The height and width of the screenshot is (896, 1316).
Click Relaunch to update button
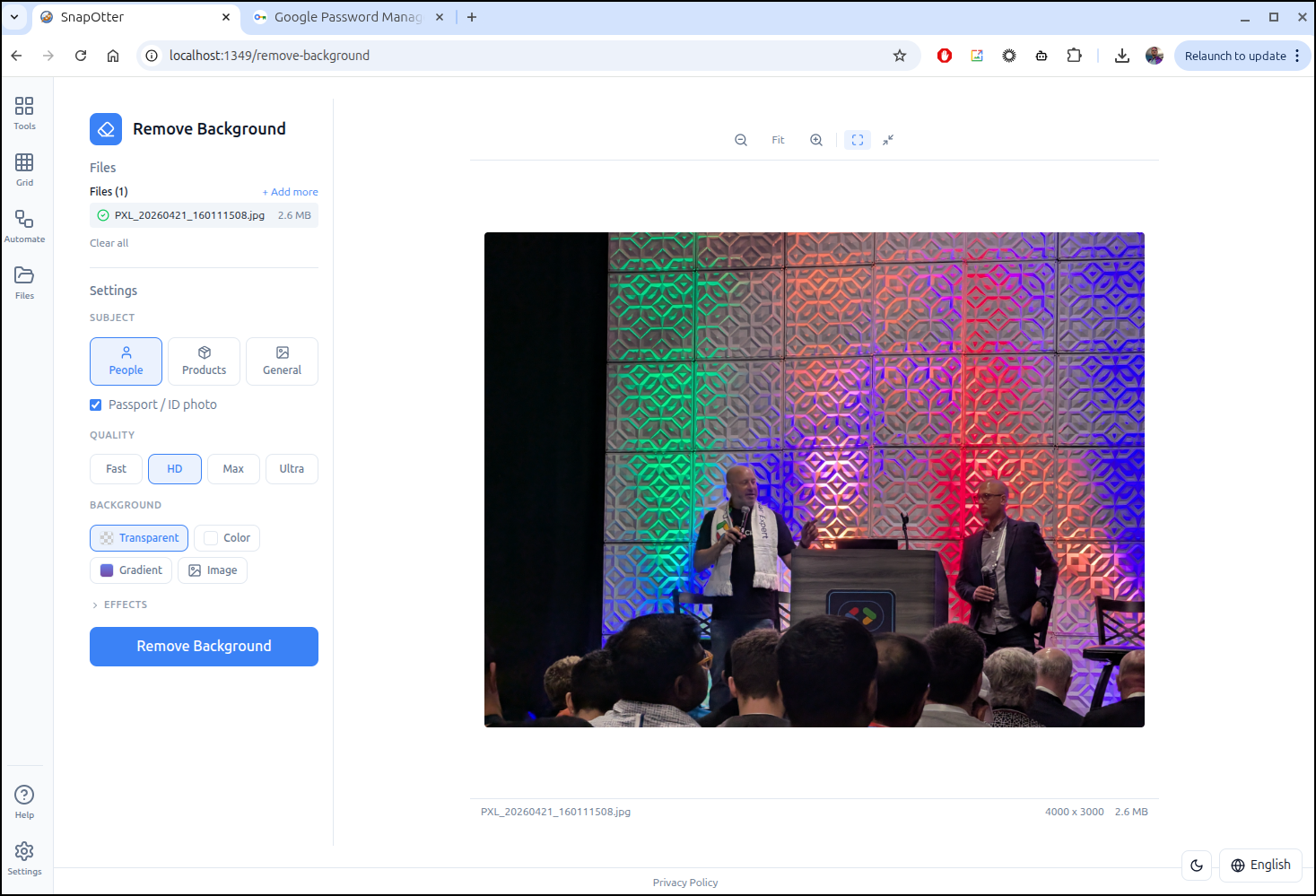(1235, 56)
